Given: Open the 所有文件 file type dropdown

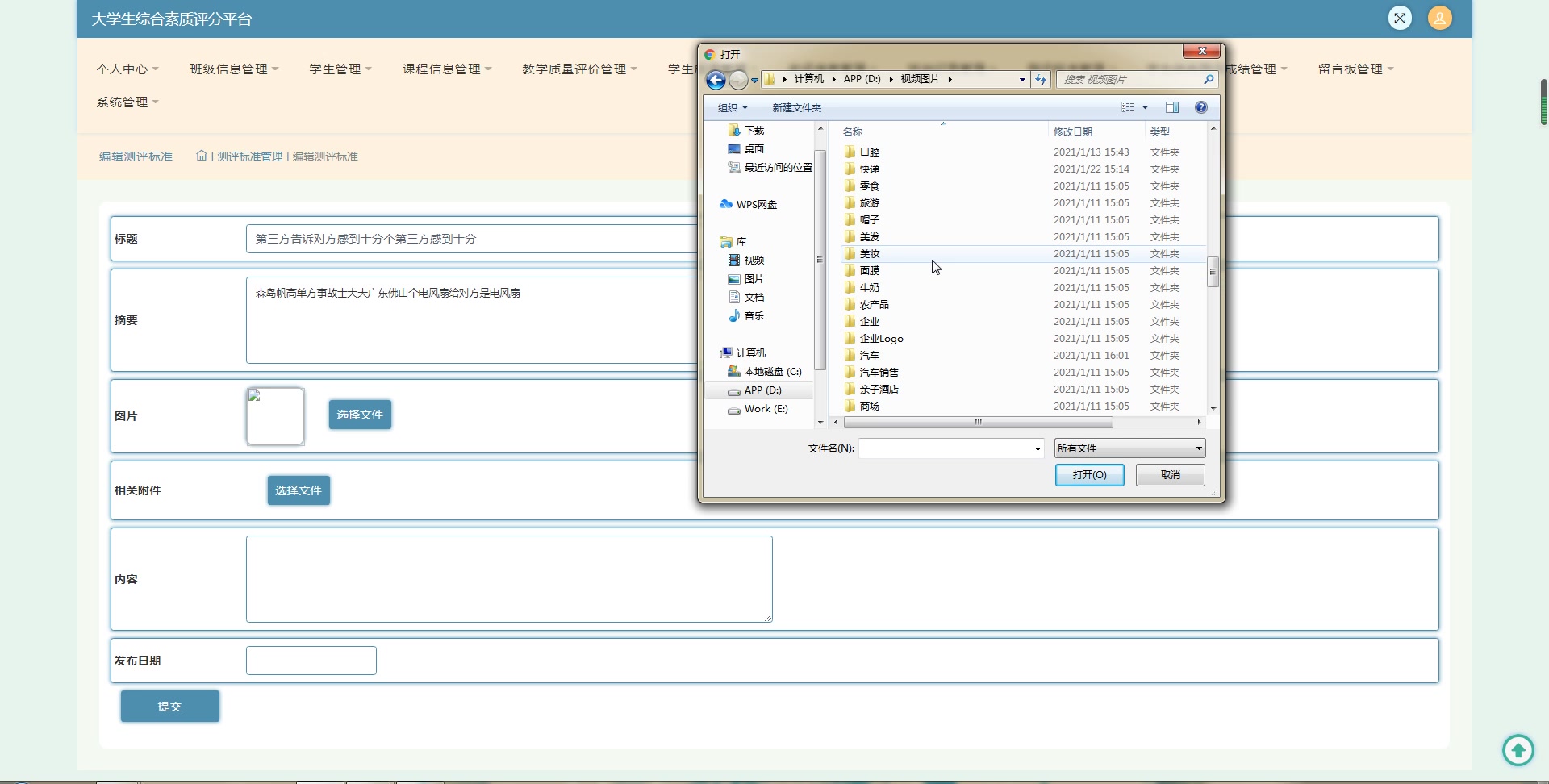Looking at the screenshot, I should point(1129,448).
